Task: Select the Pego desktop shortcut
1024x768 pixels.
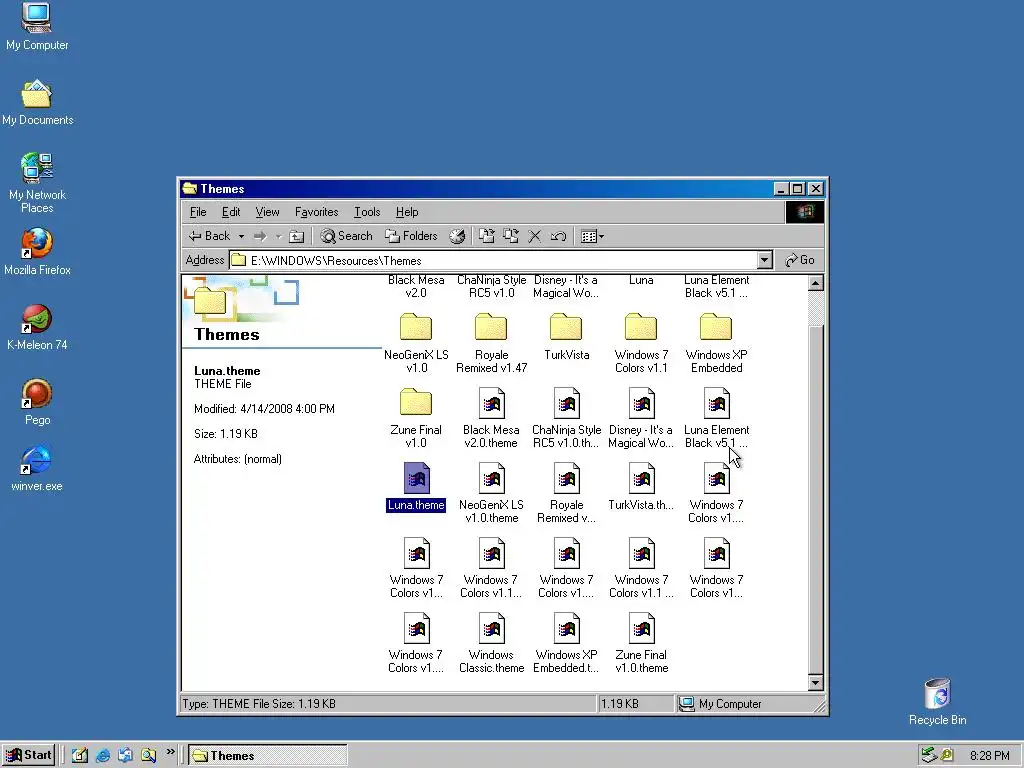Action: pyautogui.click(x=37, y=402)
